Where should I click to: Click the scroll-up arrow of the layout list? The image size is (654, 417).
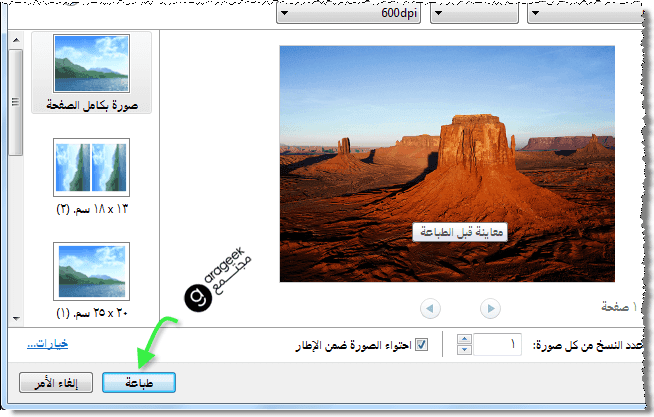coord(15,39)
